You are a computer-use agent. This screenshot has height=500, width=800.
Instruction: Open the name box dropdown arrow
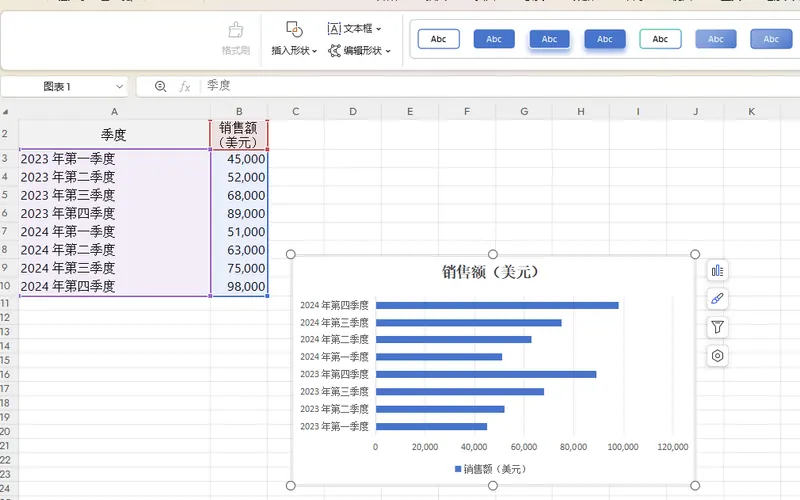119,87
